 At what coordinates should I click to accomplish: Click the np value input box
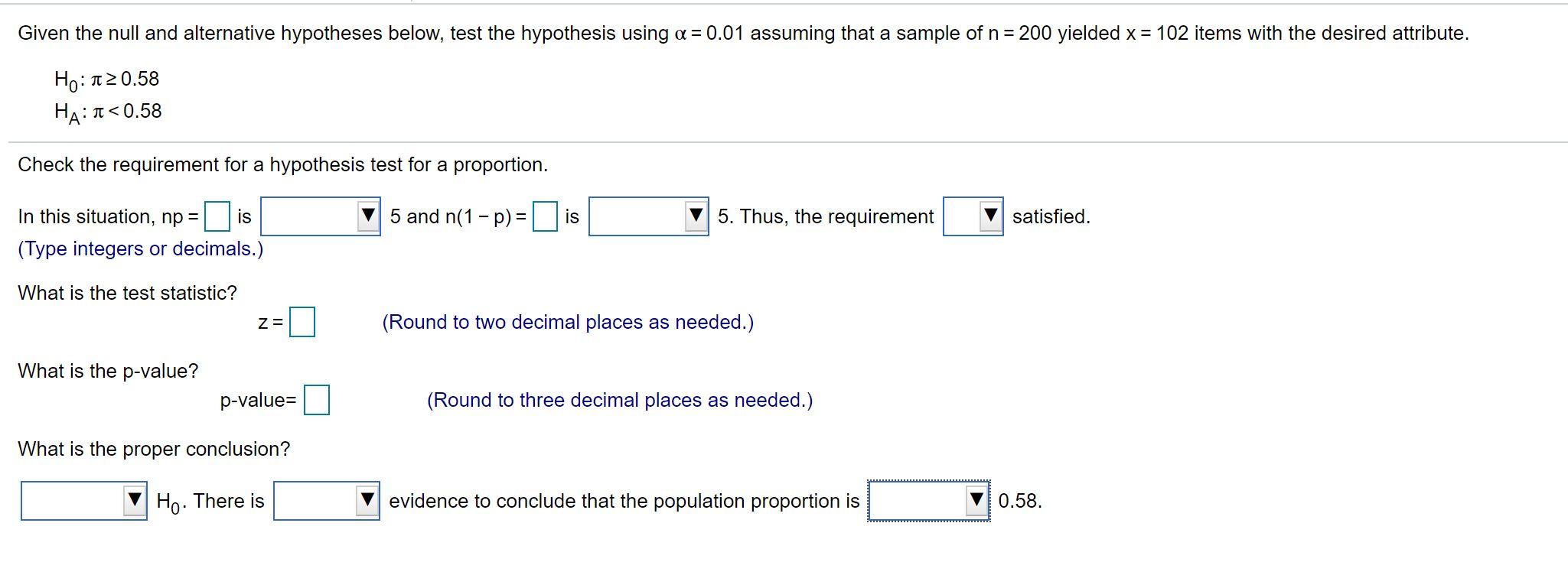[217, 216]
